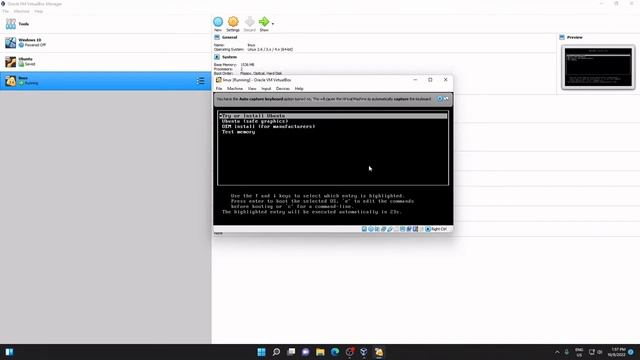Close the linux VM window
The image size is (640, 360).
445,80
